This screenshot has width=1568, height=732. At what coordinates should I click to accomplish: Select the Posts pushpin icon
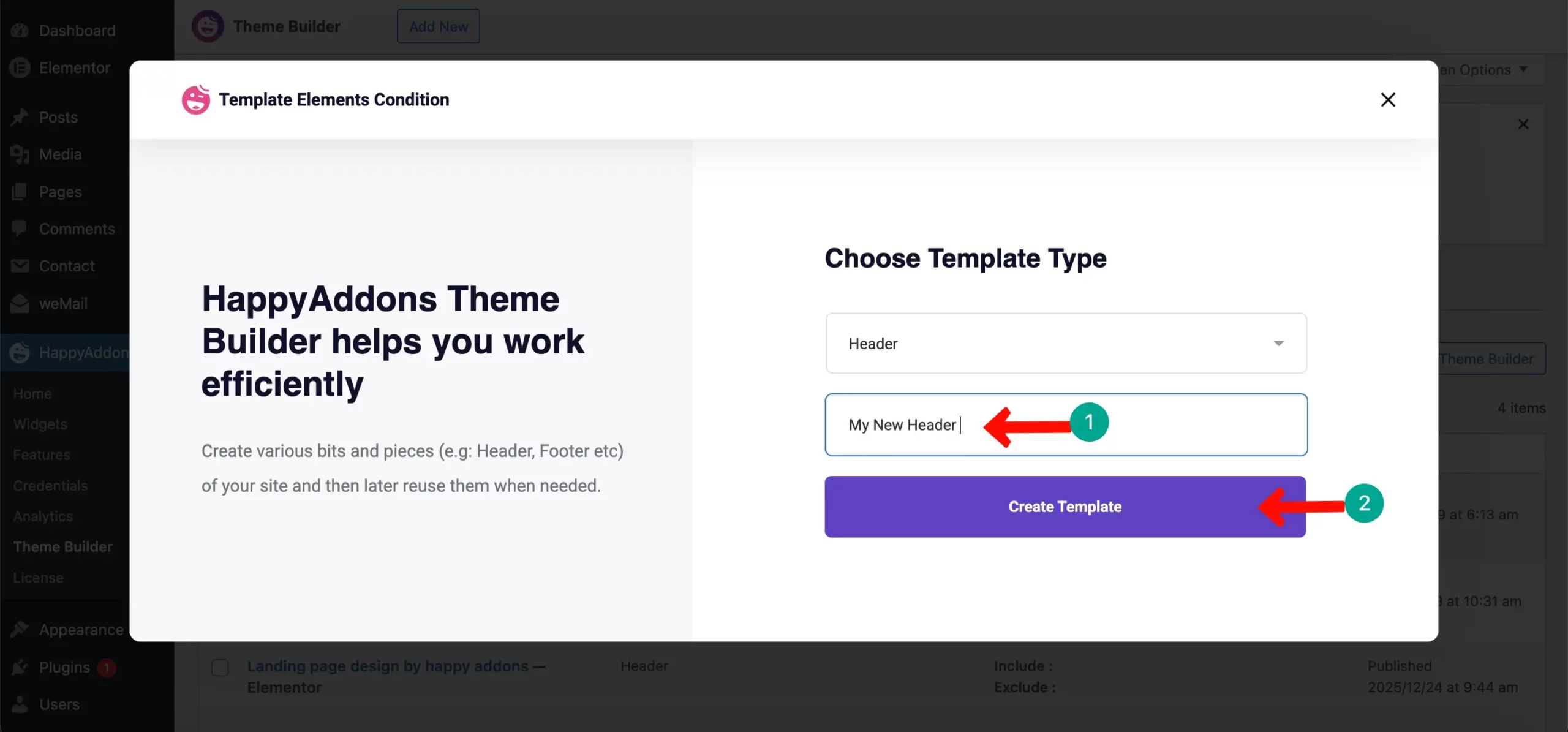(x=20, y=117)
